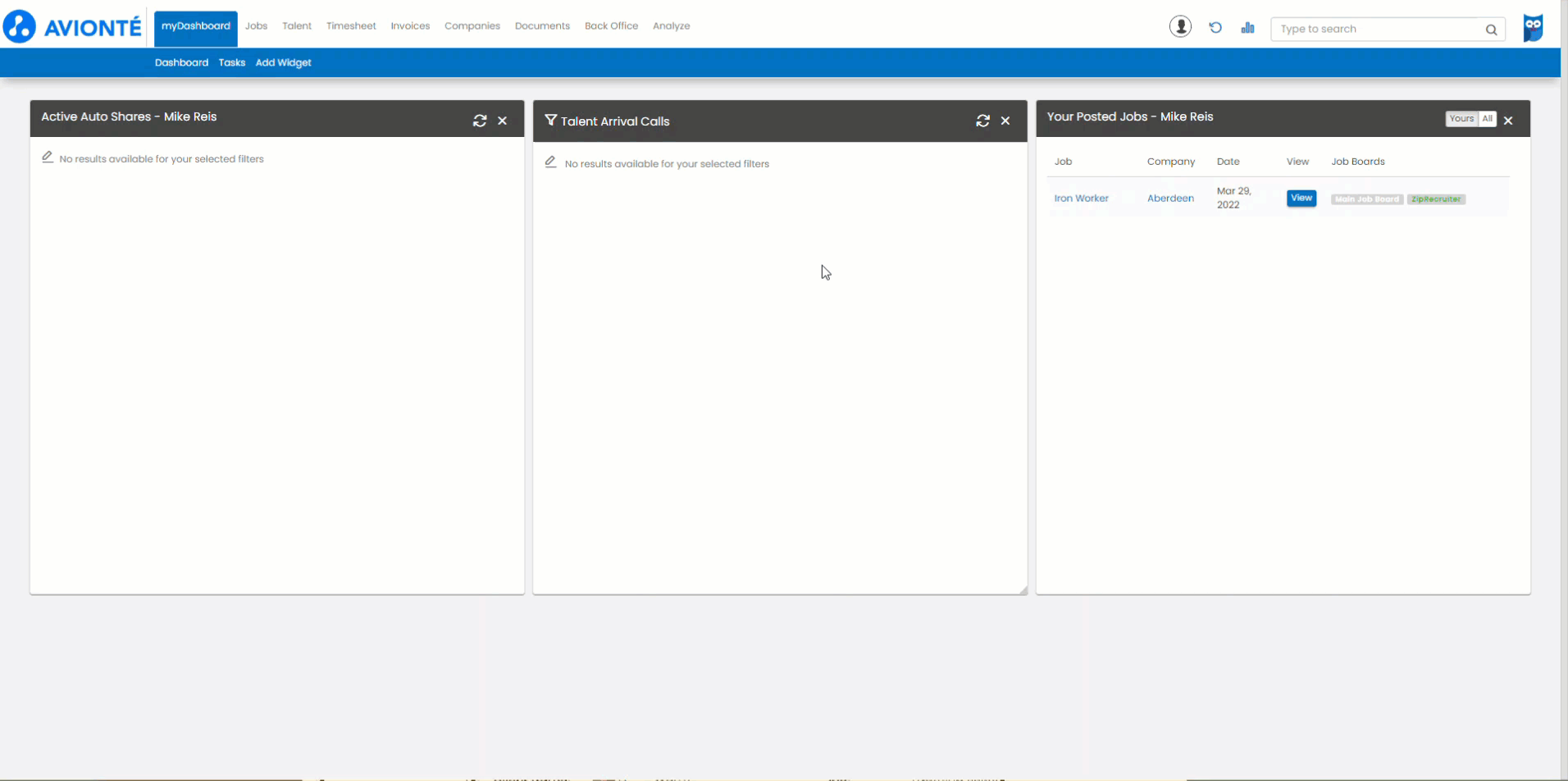Switch posted jobs filter to All
1568x781 pixels.
pos(1485,118)
